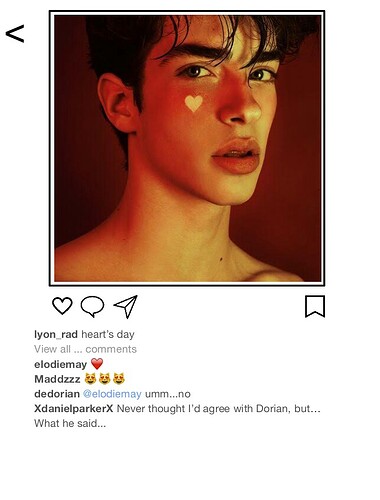Save the post with the bookmark icon
The width and height of the screenshot is (380, 500).
click(x=315, y=306)
